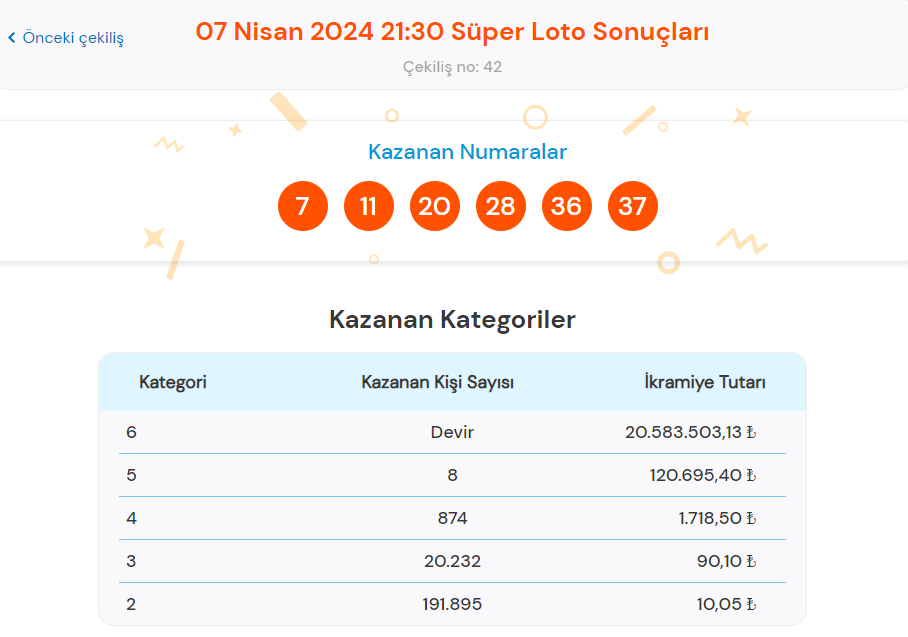This screenshot has width=908, height=637.
Task: Click Kazanan Kişi Sayısı column header
Action: pyautogui.click(x=438, y=382)
